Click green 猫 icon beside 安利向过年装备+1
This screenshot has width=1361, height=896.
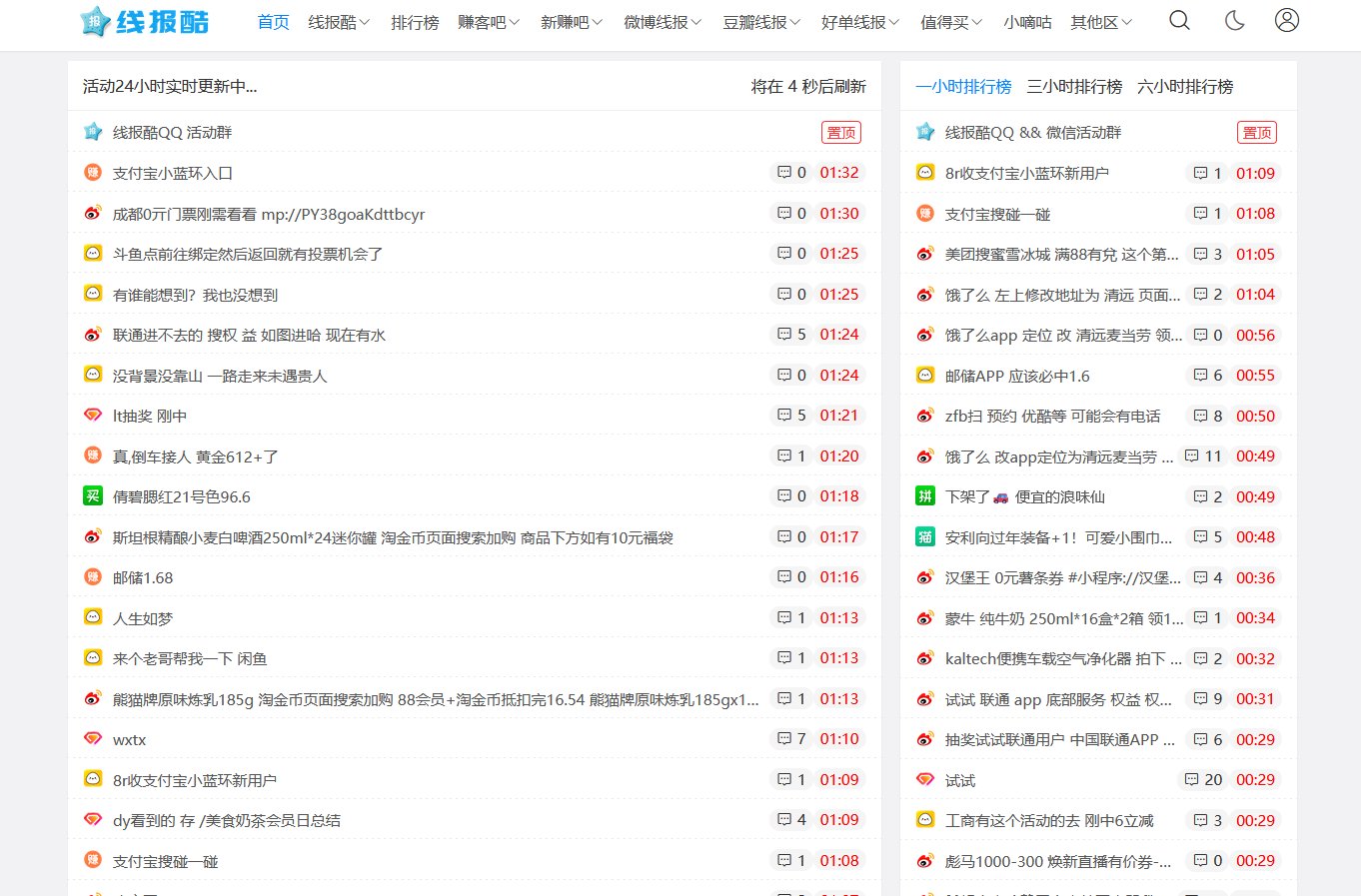(x=925, y=537)
